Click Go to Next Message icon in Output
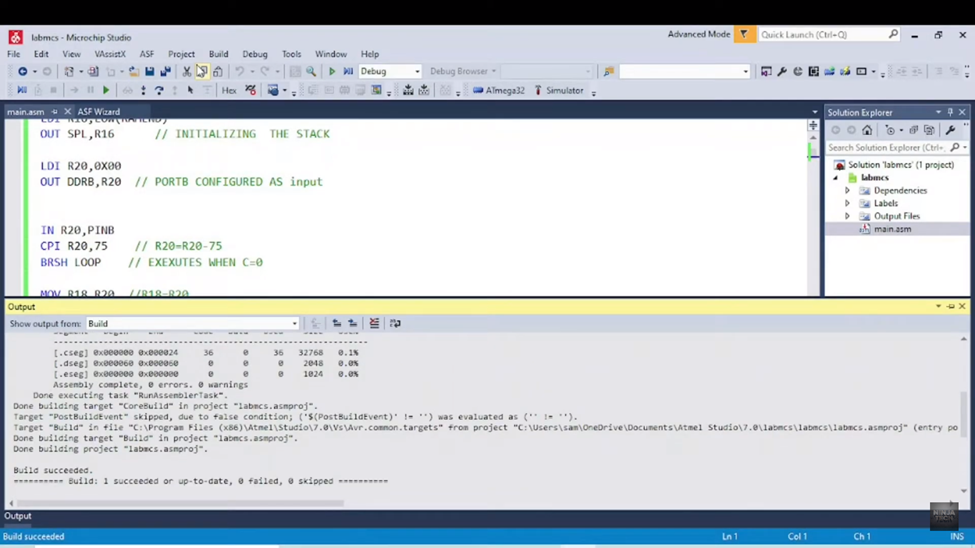This screenshot has height=548, width=975. click(353, 323)
